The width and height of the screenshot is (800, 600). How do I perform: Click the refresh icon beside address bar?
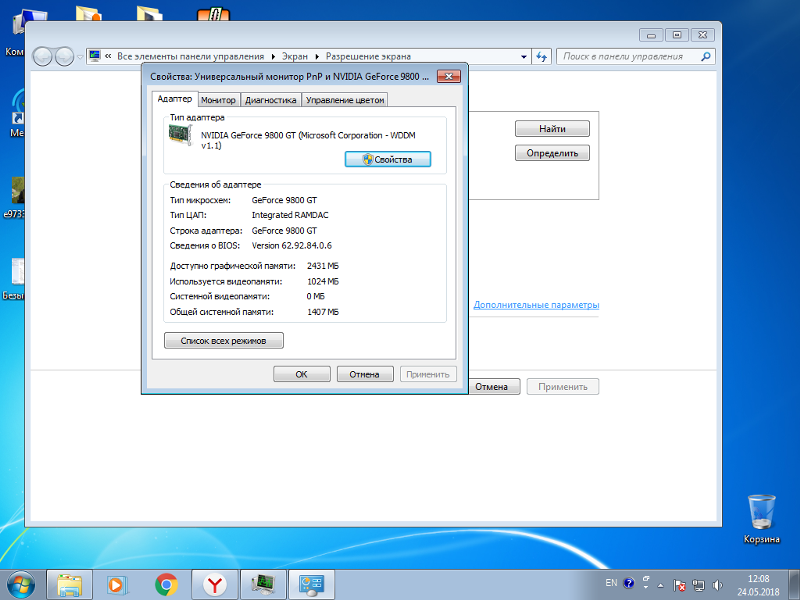click(541, 57)
